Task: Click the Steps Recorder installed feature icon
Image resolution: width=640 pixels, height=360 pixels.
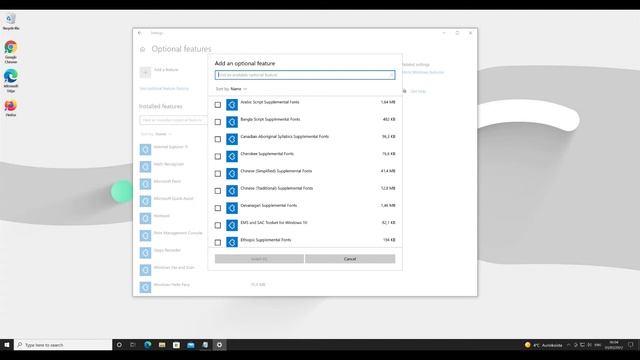Action: coord(145,253)
